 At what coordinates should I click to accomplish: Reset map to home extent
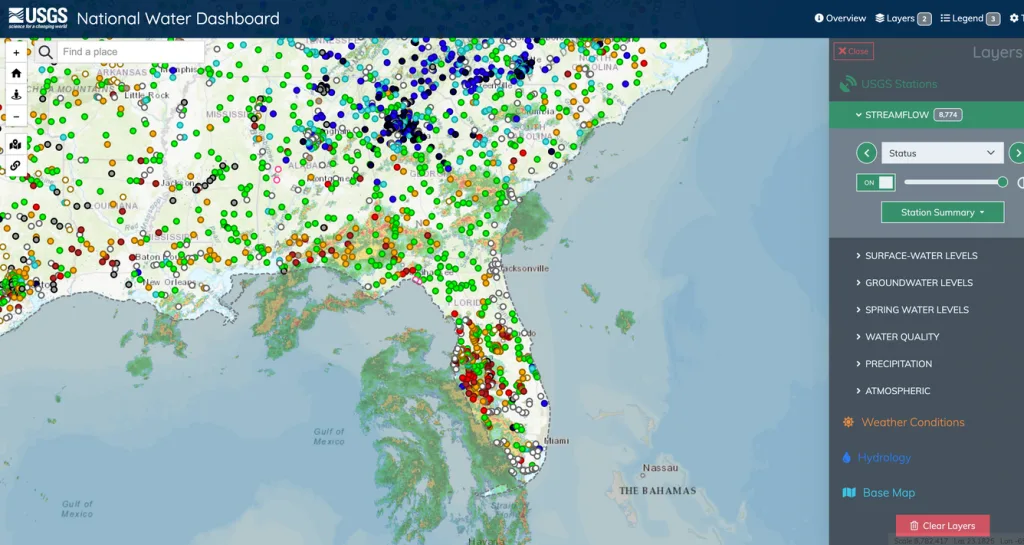[16, 73]
